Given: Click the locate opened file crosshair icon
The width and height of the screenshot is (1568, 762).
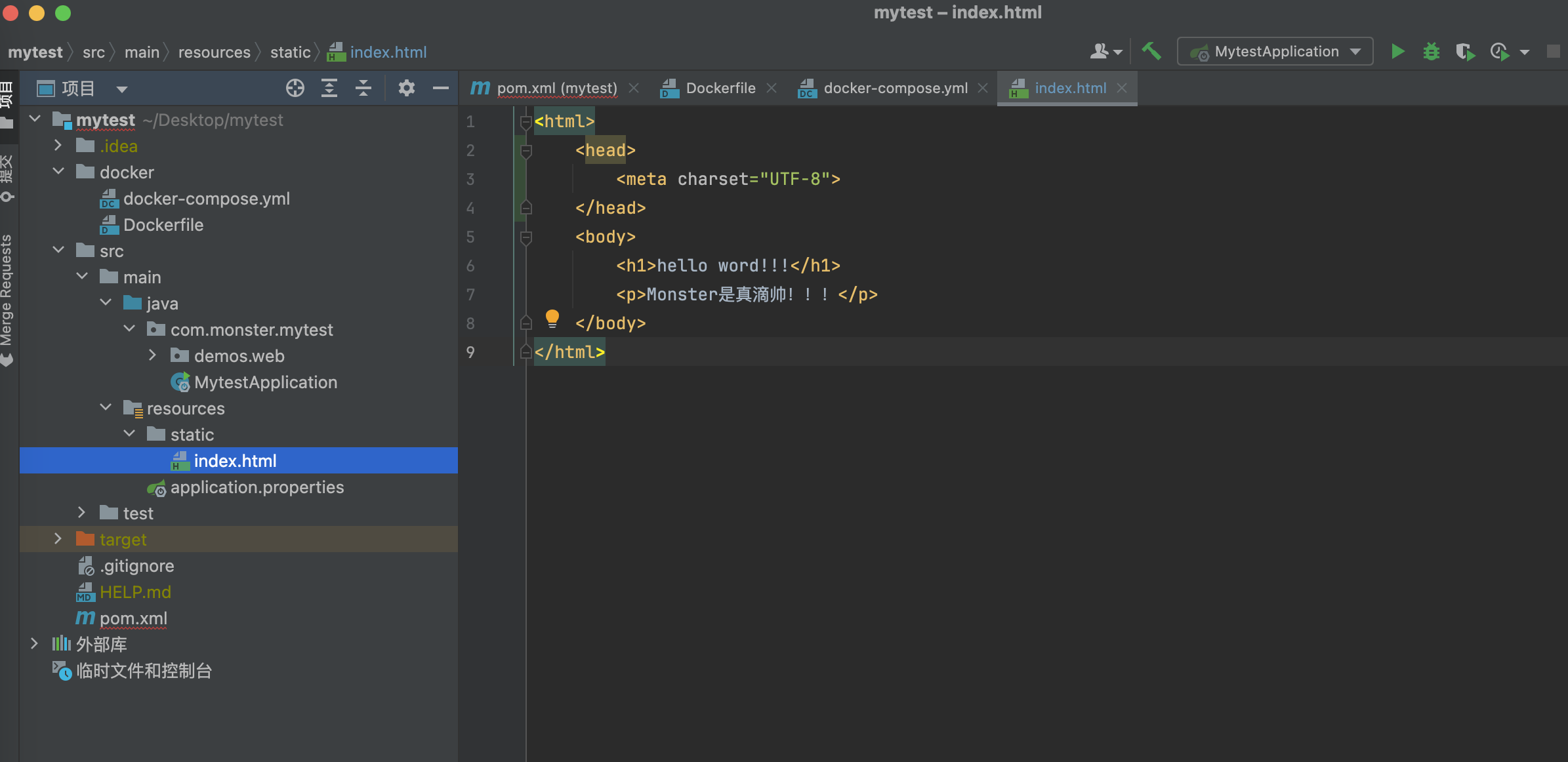Looking at the screenshot, I should pyautogui.click(x=295, y=88).
